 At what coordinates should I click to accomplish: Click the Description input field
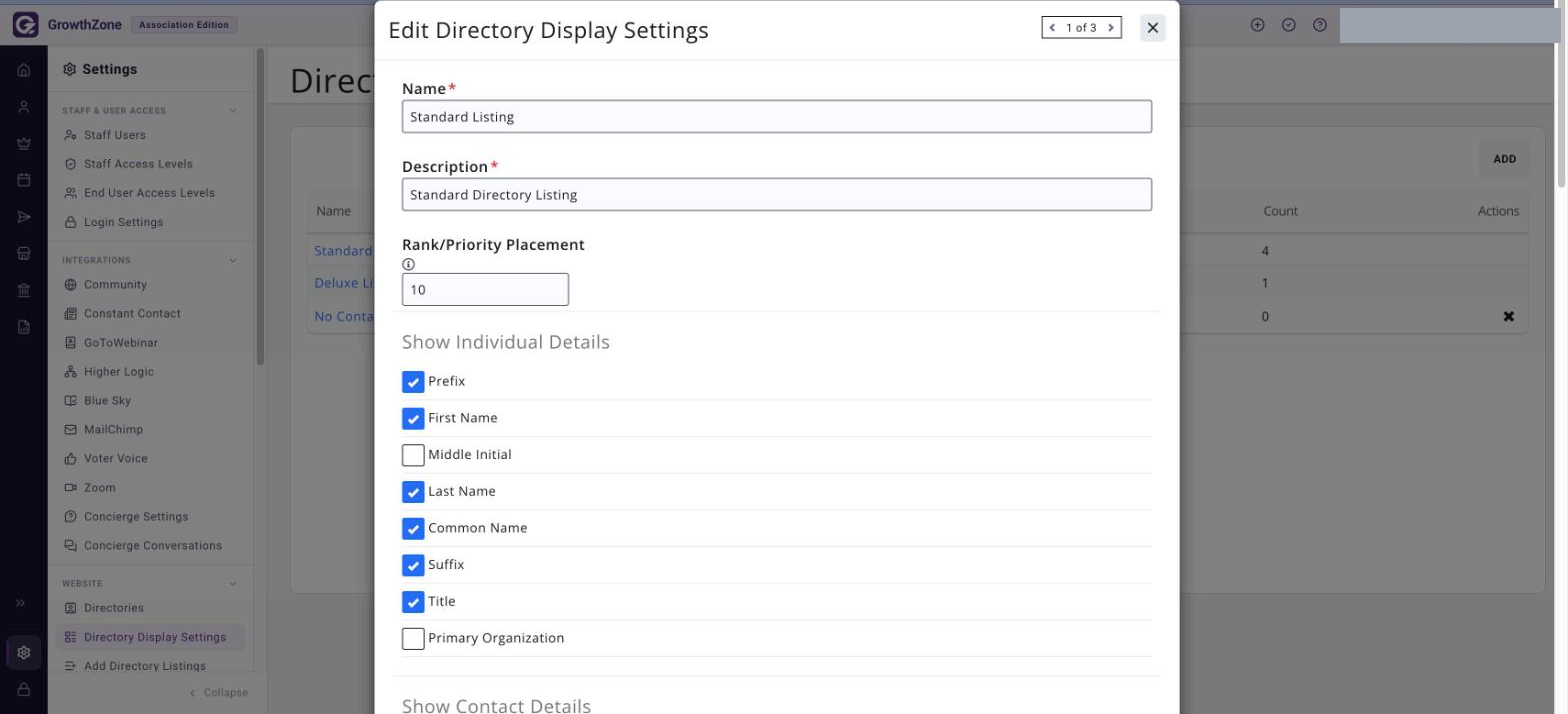point(777,195)
